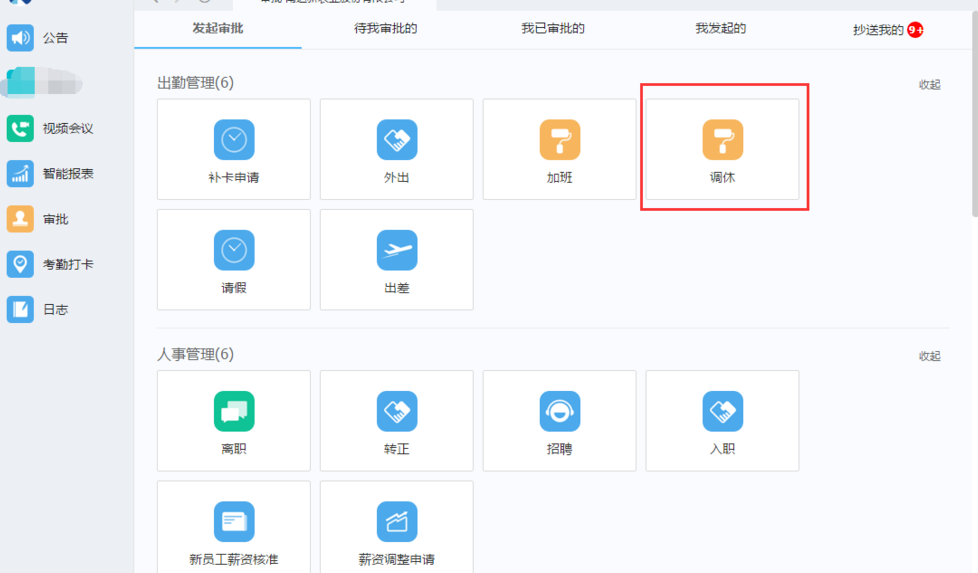Open the 离职 resignation form icon
Screen dimensions: 978x573
point(234,412)
